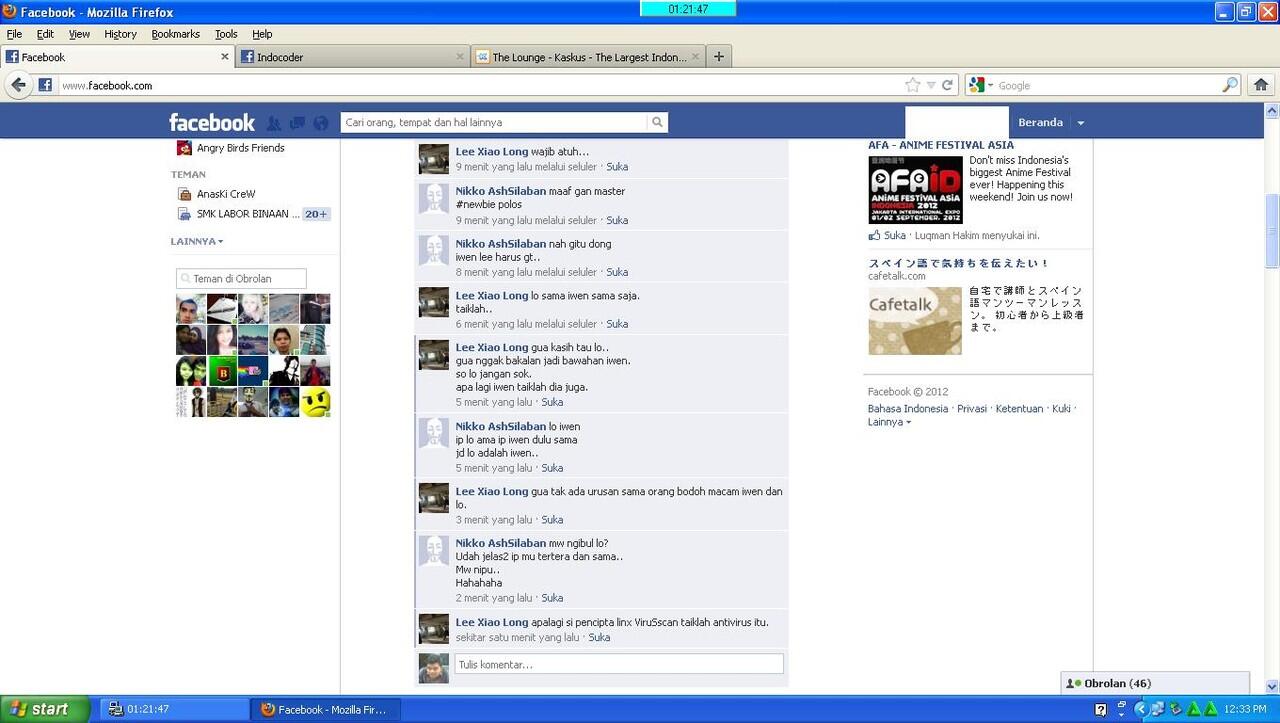The width and height of the screenshot is (1280, 723).
Task: Open the Obrolan (46) chat bar
Action: [x=1155, y=684]
